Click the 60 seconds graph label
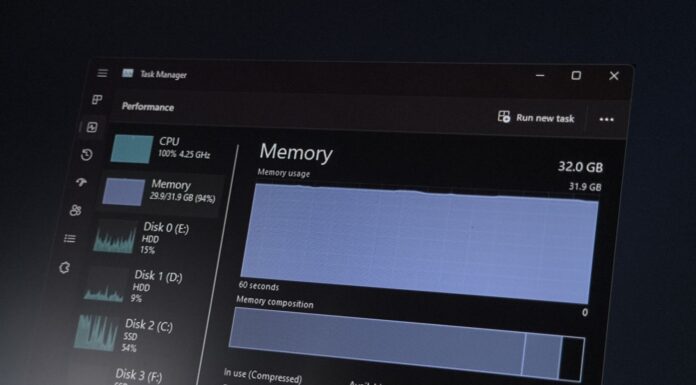Image resolution: width=696 pixels, height=385 pixels. 259,286
